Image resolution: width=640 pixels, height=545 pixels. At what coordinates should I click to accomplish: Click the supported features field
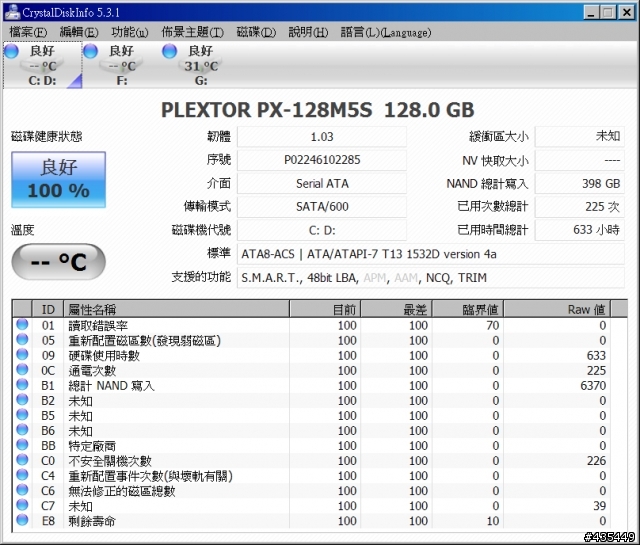click(x=431, y=278)
